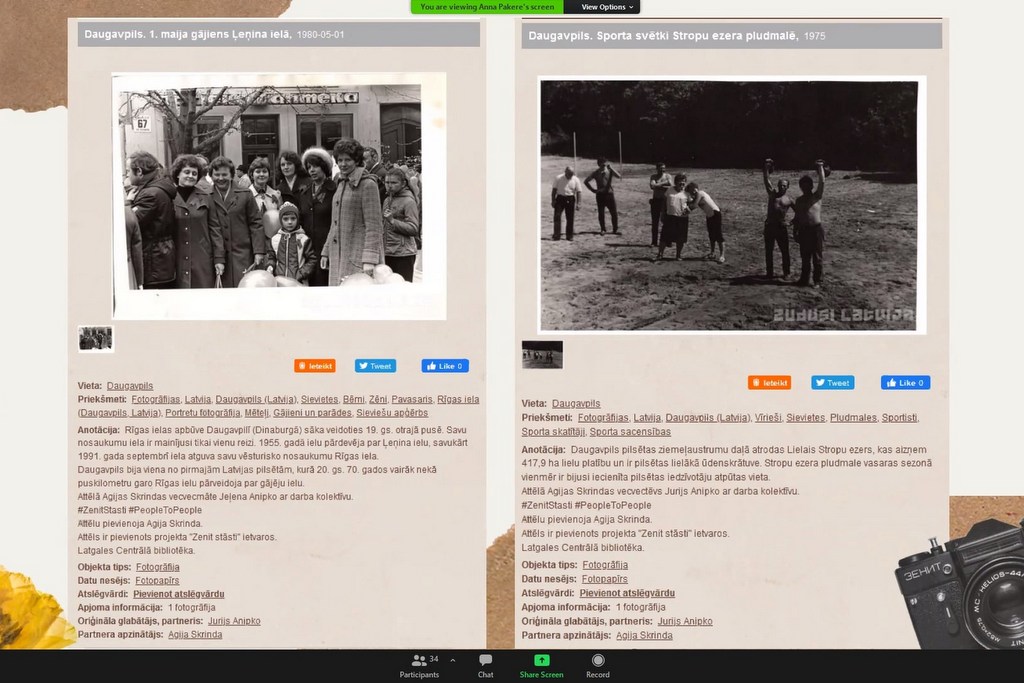The width and height of the screenshot is (1024, 683).
Task: Click the Zēni keyword link
Action: coord(377,399)
